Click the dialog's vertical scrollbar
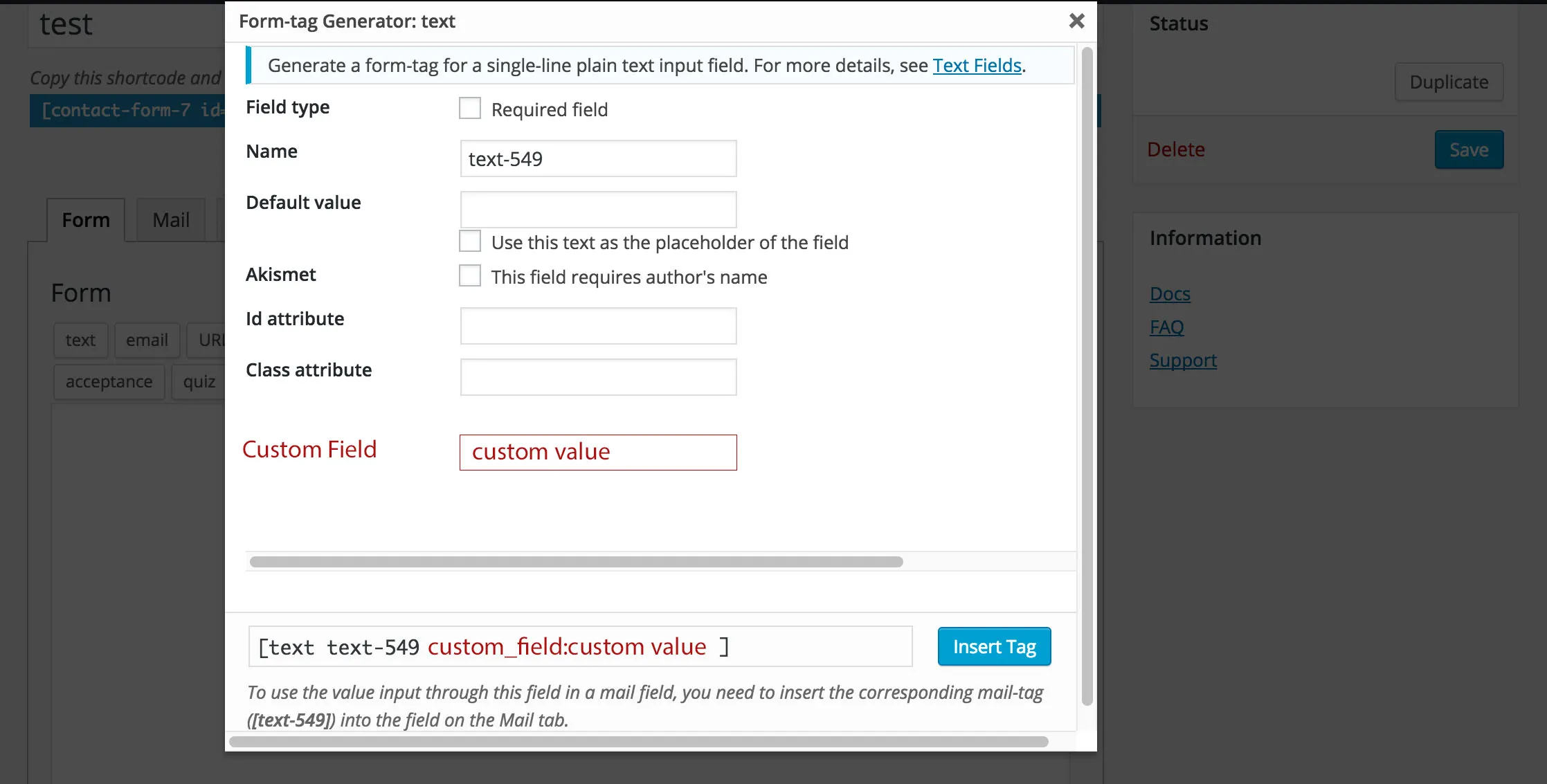 coord(1087,374)
